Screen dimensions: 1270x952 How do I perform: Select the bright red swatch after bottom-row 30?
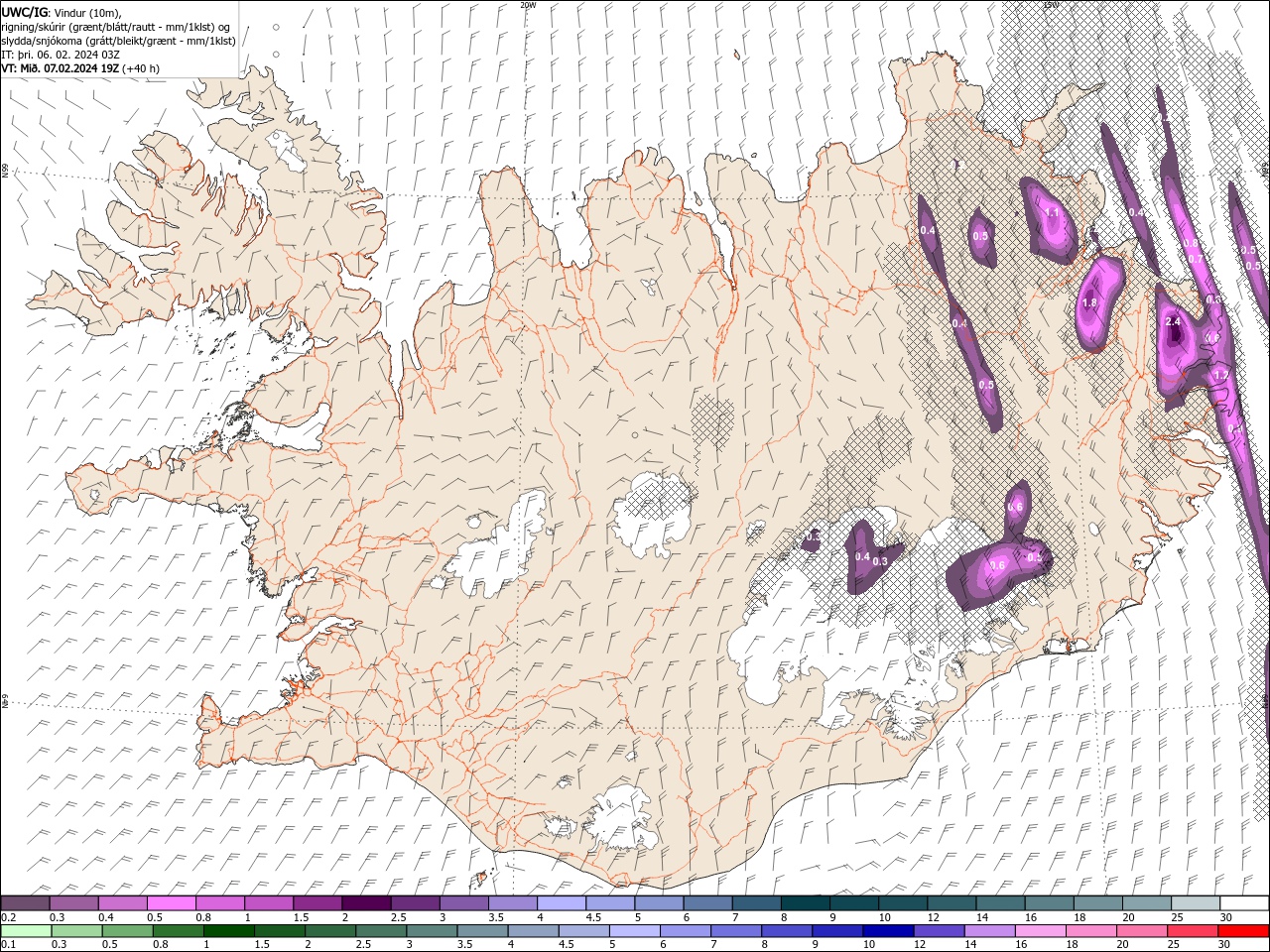[1243, 931]
